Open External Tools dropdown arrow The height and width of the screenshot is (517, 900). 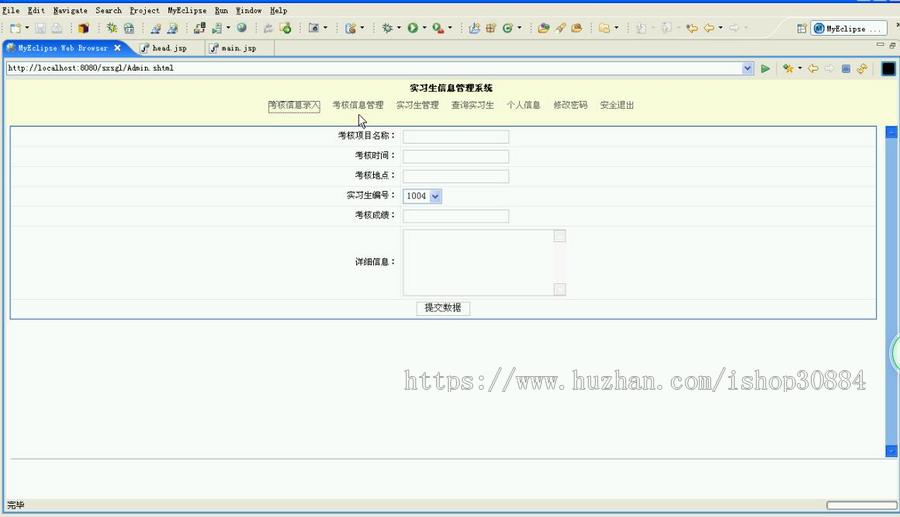[449, 28]
